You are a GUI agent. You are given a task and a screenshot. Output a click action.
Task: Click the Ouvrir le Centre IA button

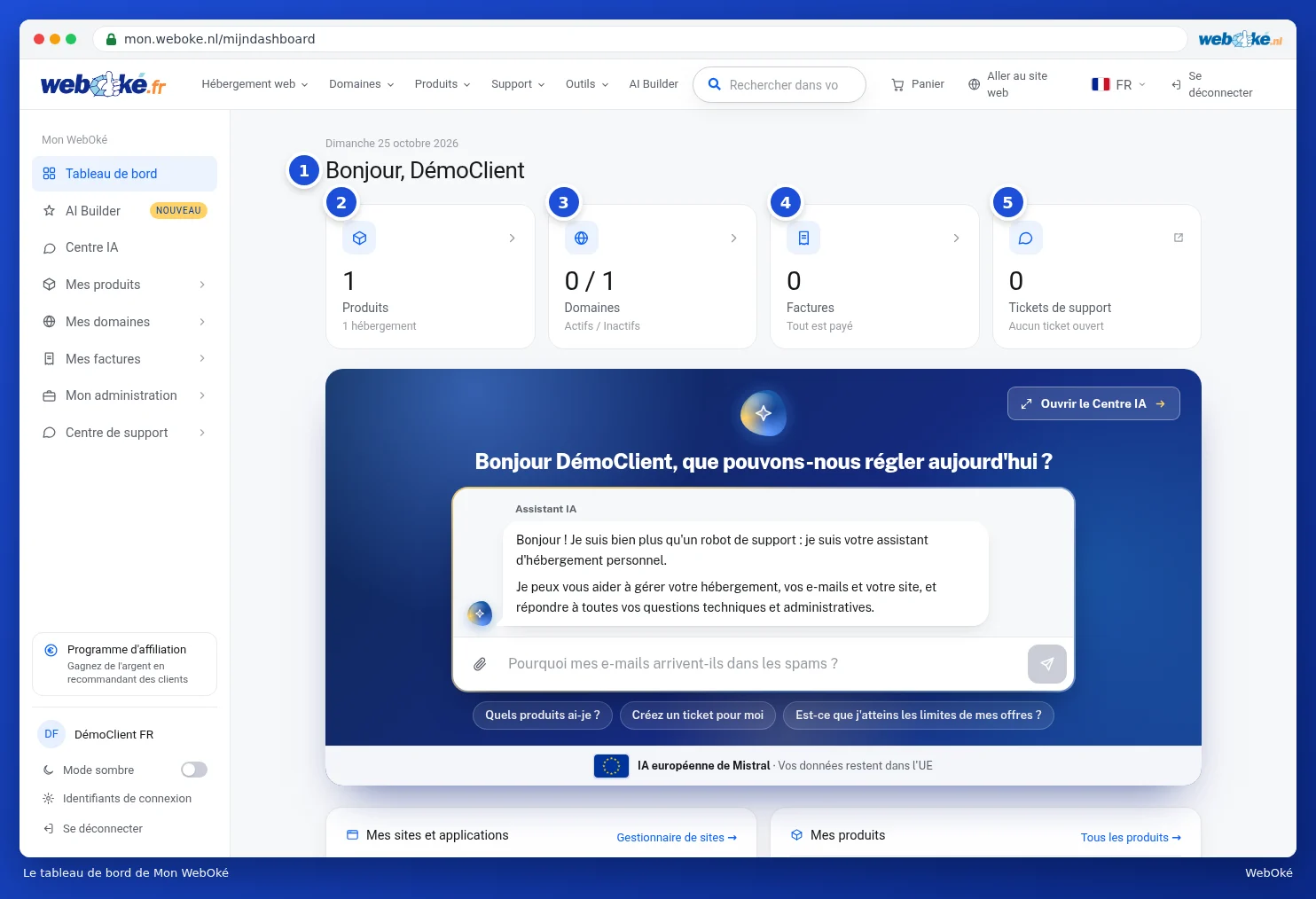pos(1093,403)
